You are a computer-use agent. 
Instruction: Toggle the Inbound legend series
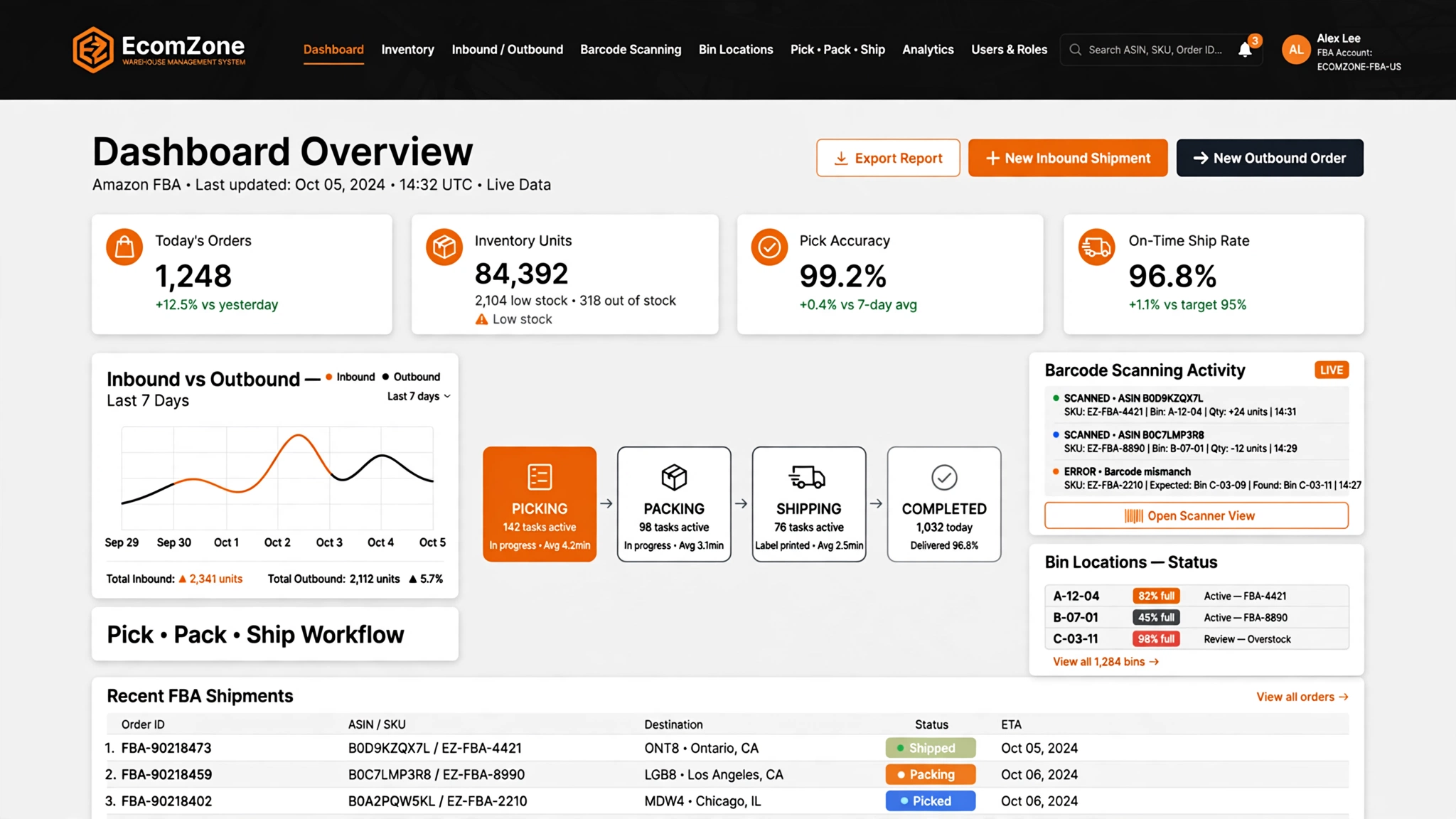pos(350,377)
